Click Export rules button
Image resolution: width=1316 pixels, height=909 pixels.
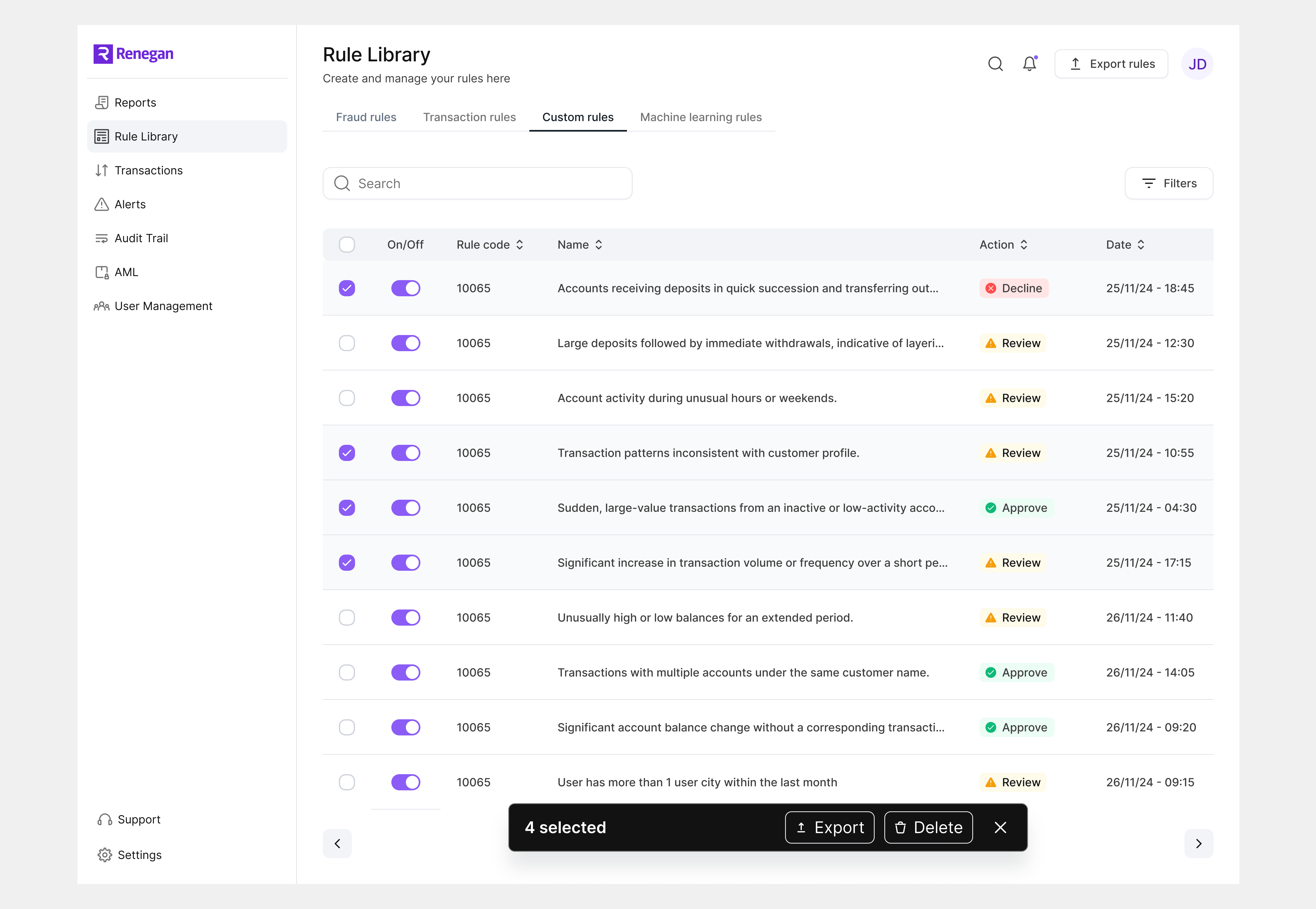1111,64
